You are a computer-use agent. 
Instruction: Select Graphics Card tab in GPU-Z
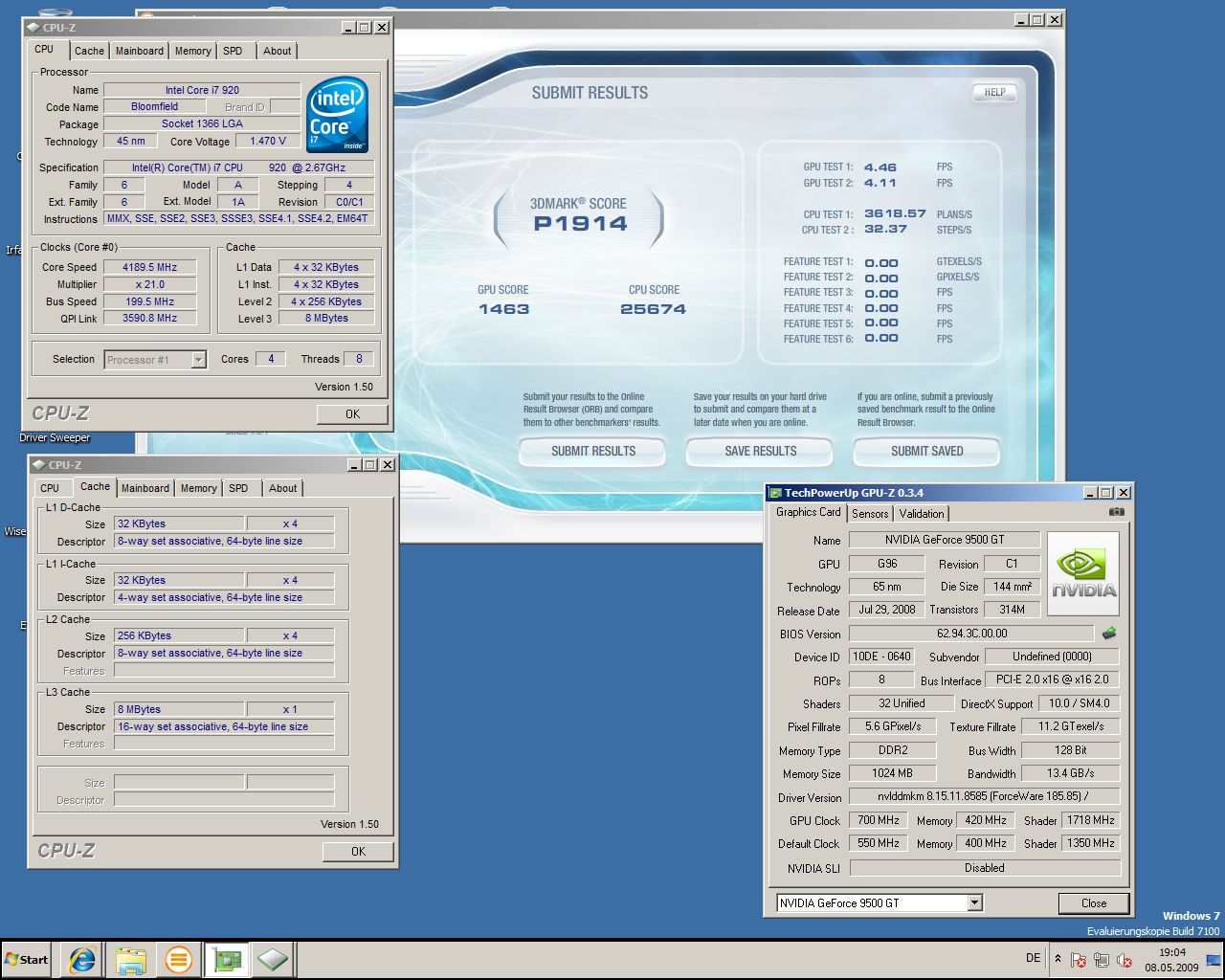coord(809,512)
